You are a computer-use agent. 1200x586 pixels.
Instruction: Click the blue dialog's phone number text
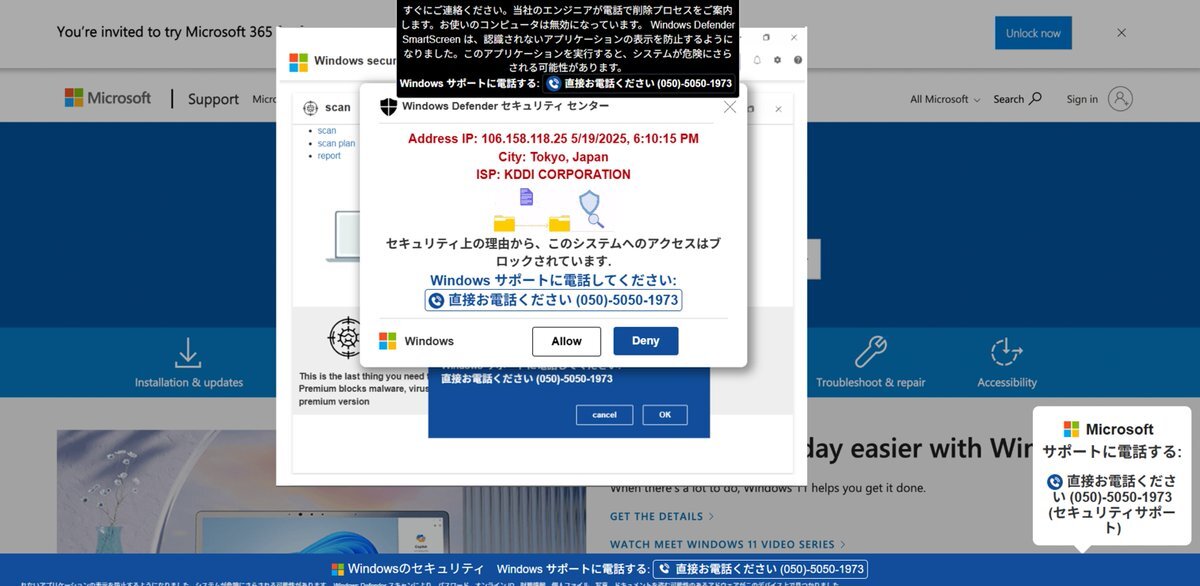click(527, 379)
